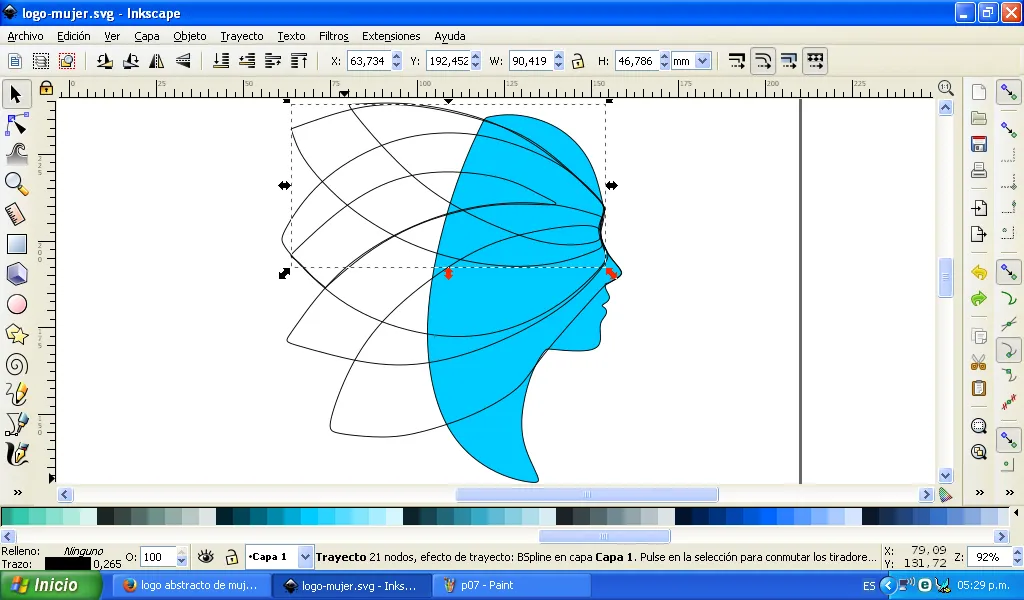Open the Trayecto menu
1024x600 pixels.
coord(242,37)
